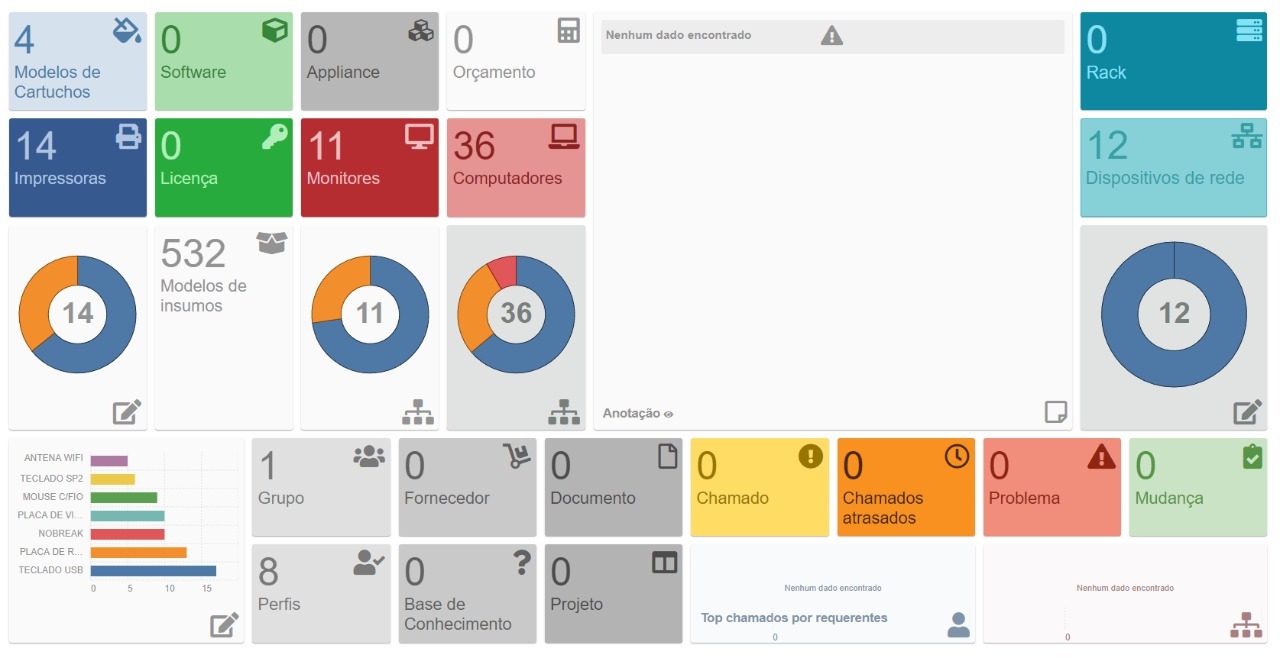Click the paint bucket icon on Cartuchos card
The height and width of the screenshot is (658, 1280).
point(127,31)
